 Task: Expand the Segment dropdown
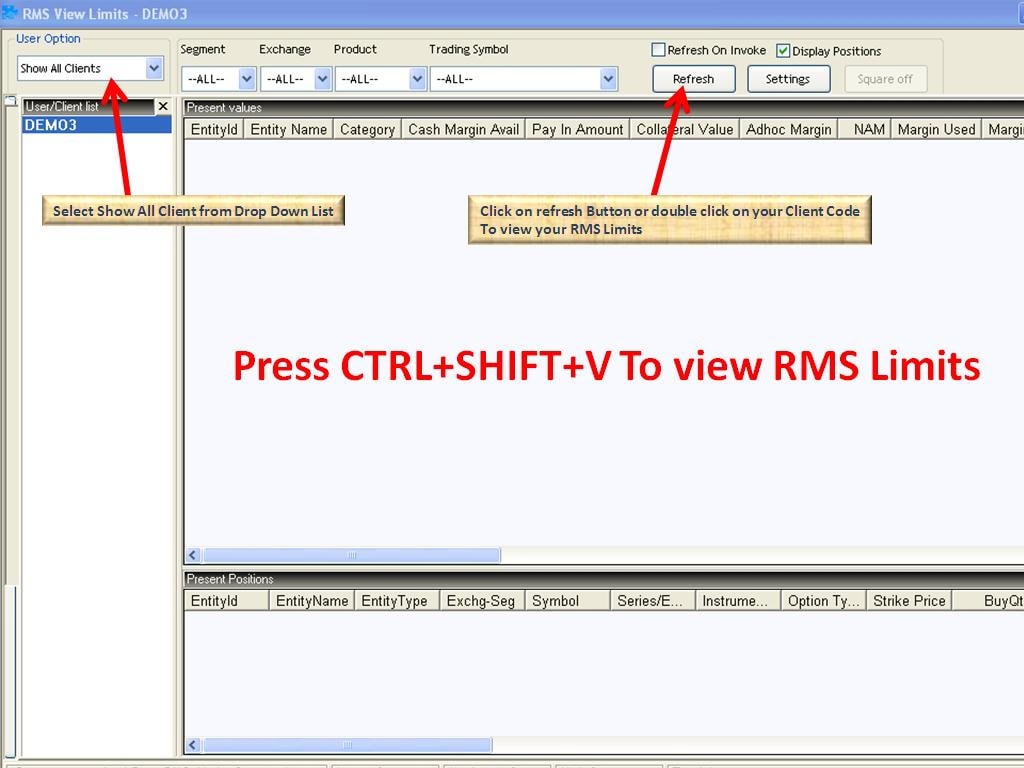(x=247, y=79)
